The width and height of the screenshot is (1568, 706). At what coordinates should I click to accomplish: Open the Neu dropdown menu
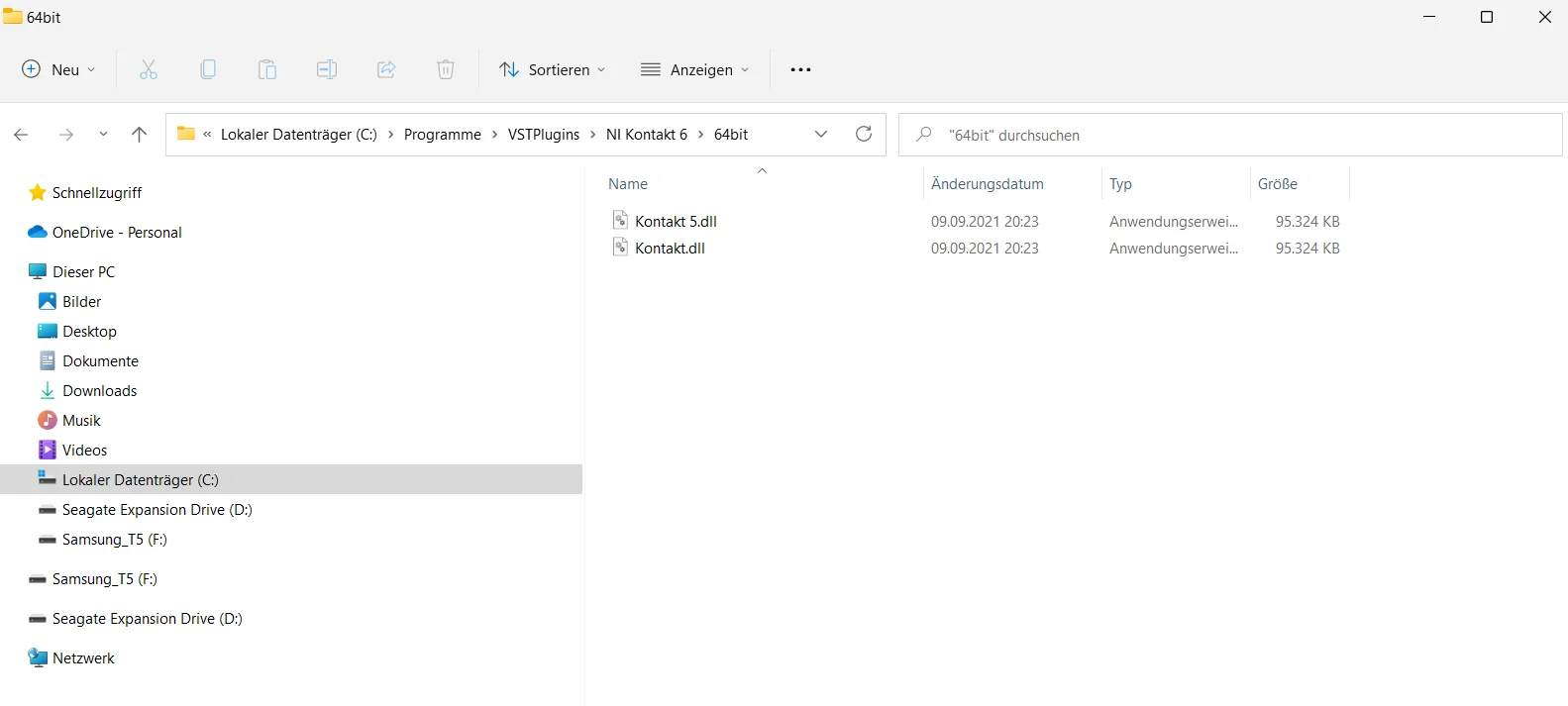59,69
